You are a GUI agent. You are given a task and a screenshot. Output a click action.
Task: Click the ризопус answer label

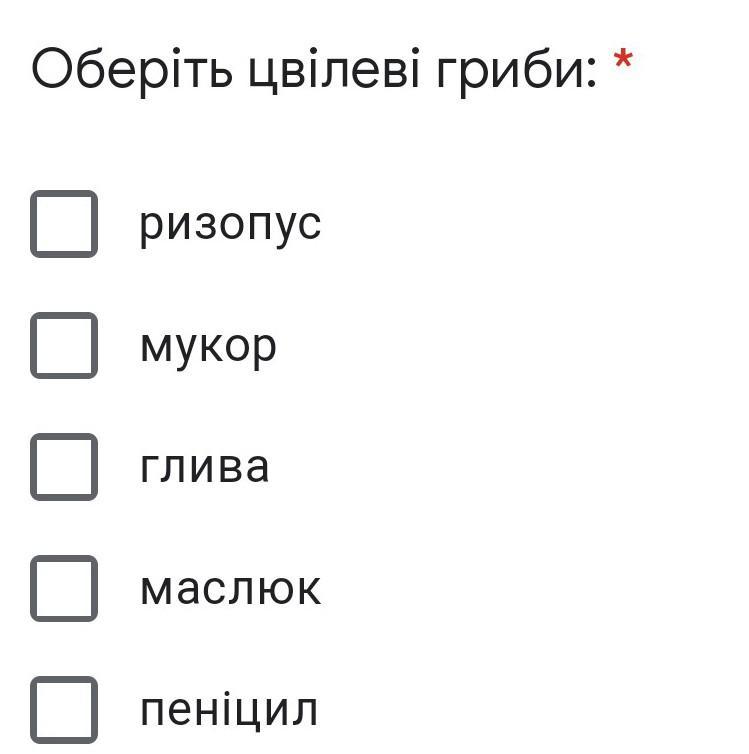click(230, 224)
